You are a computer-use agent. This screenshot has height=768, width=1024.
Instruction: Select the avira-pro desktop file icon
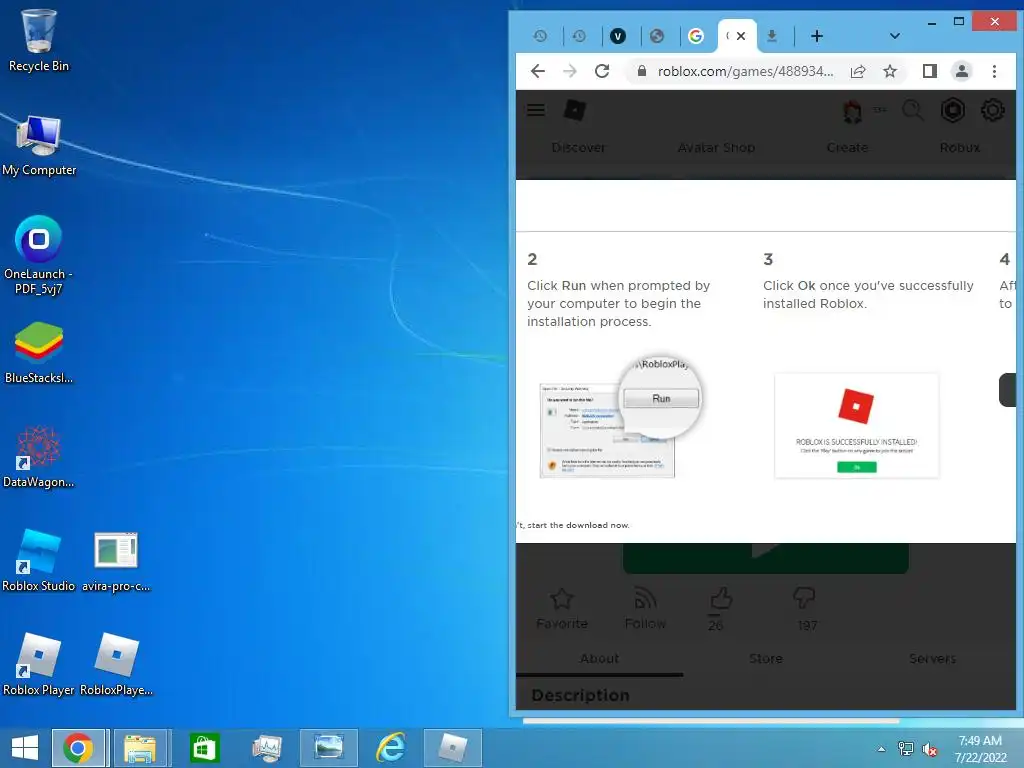(x=116, y=562)
